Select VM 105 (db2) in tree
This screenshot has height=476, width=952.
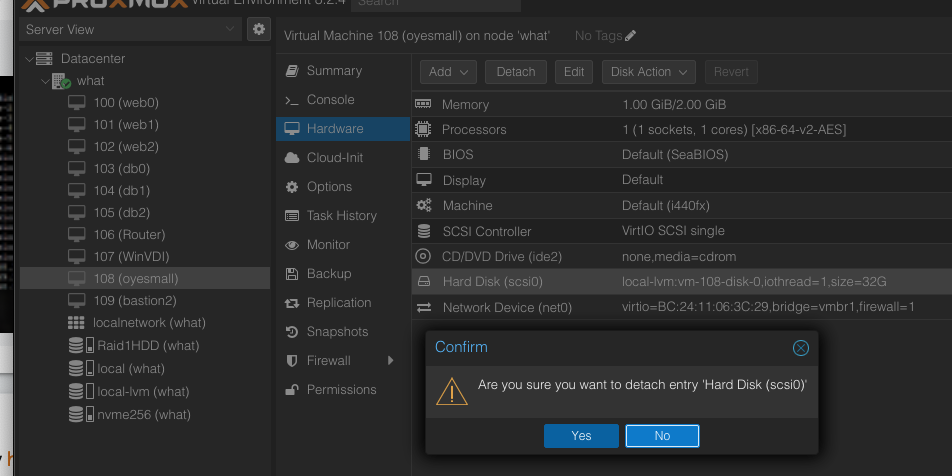click(144, 212)
